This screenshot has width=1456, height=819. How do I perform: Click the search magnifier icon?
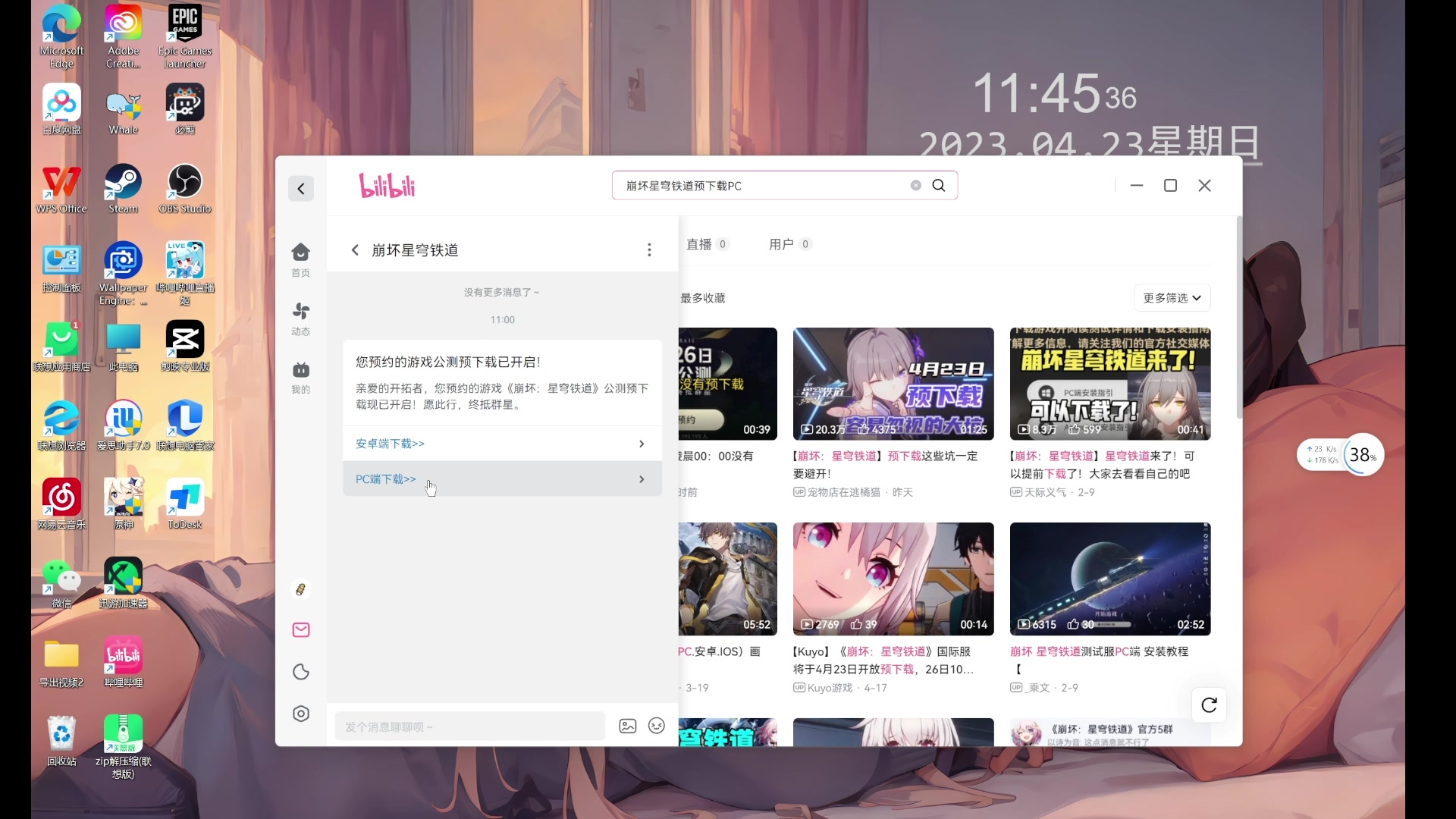coord(939,185)
